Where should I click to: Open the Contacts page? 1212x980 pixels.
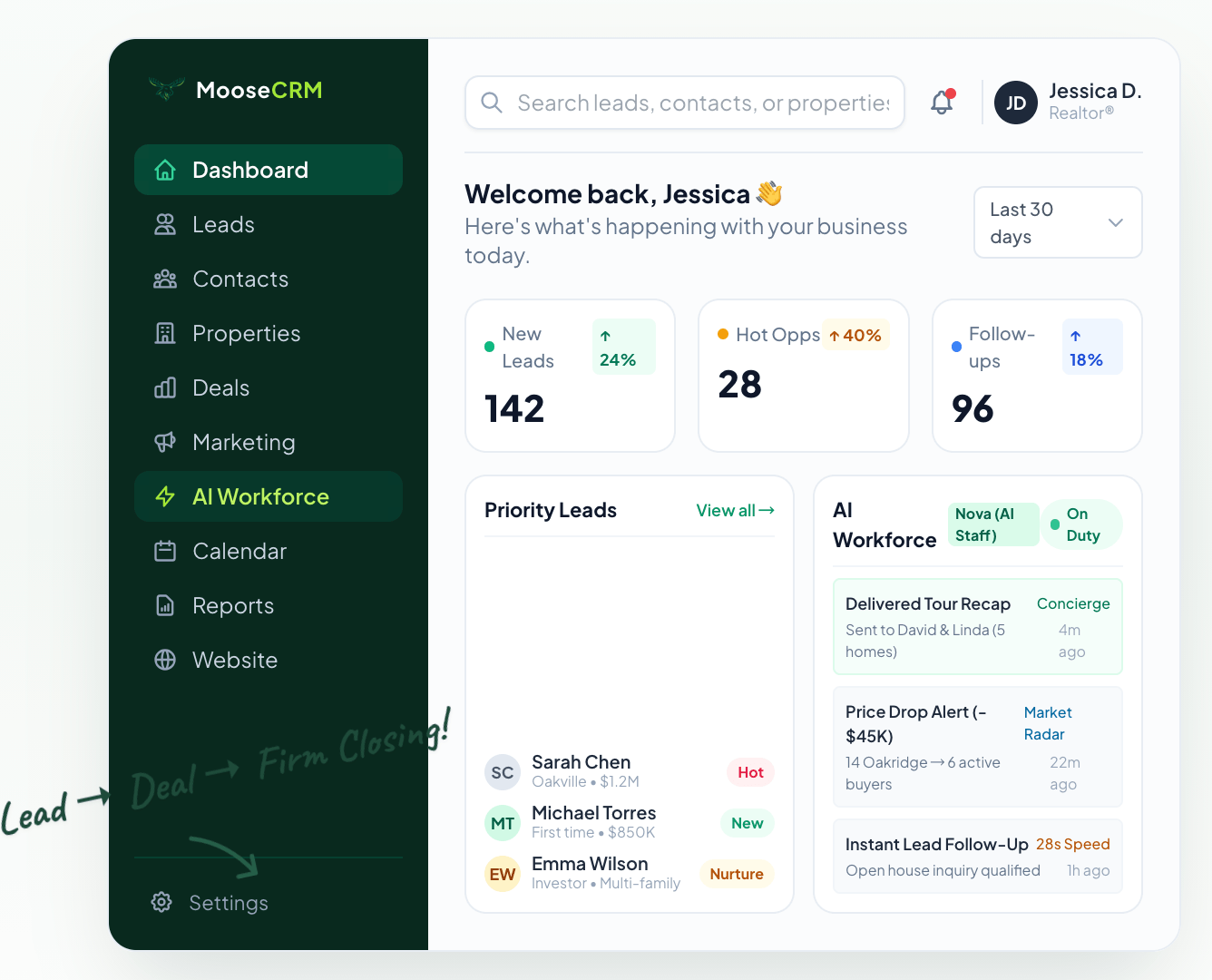pyautogui.click(x=269, y=279)
